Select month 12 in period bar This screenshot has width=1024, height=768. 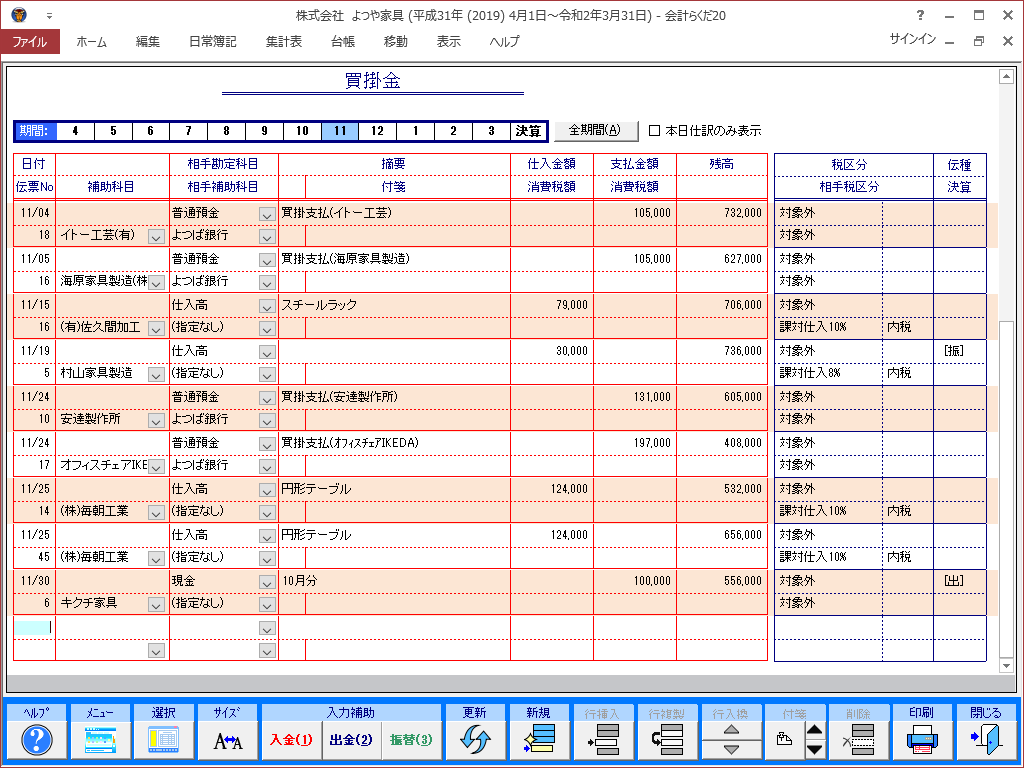coord(377,131)
